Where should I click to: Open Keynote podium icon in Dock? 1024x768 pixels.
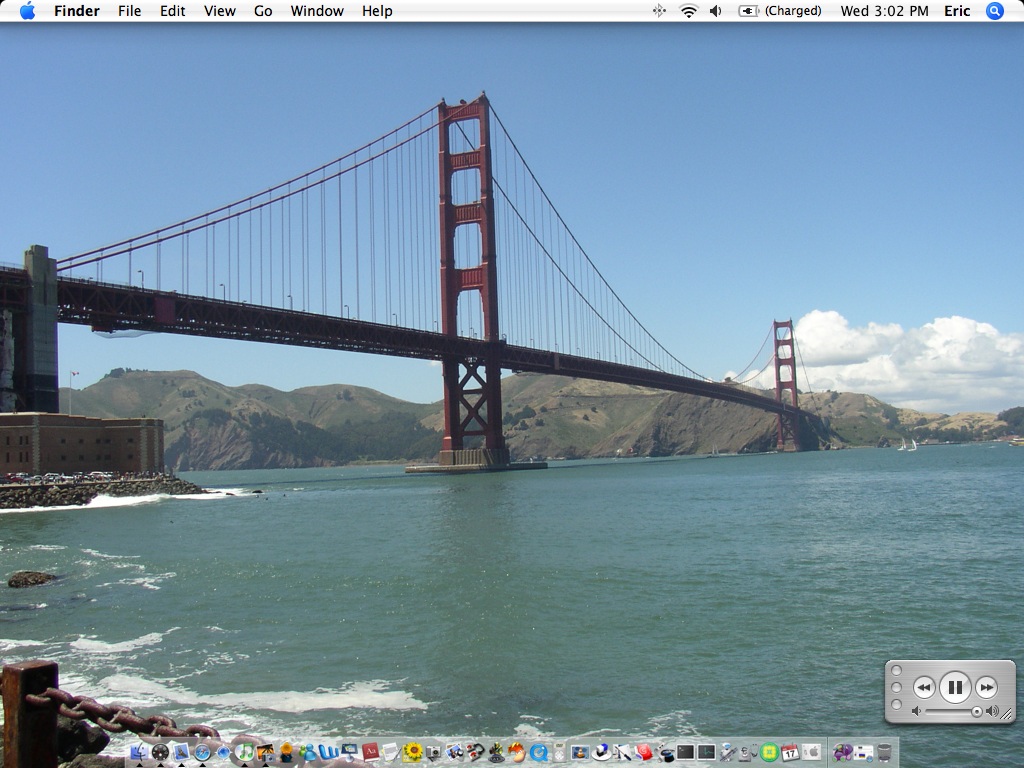click(349, 752)
